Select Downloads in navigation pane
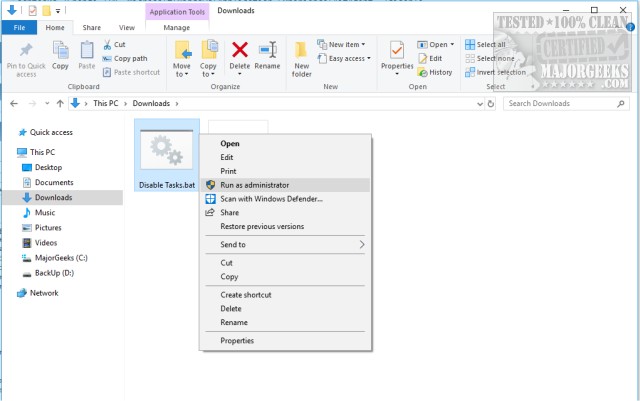Screen dimensions: 640x401 (62, 198)
